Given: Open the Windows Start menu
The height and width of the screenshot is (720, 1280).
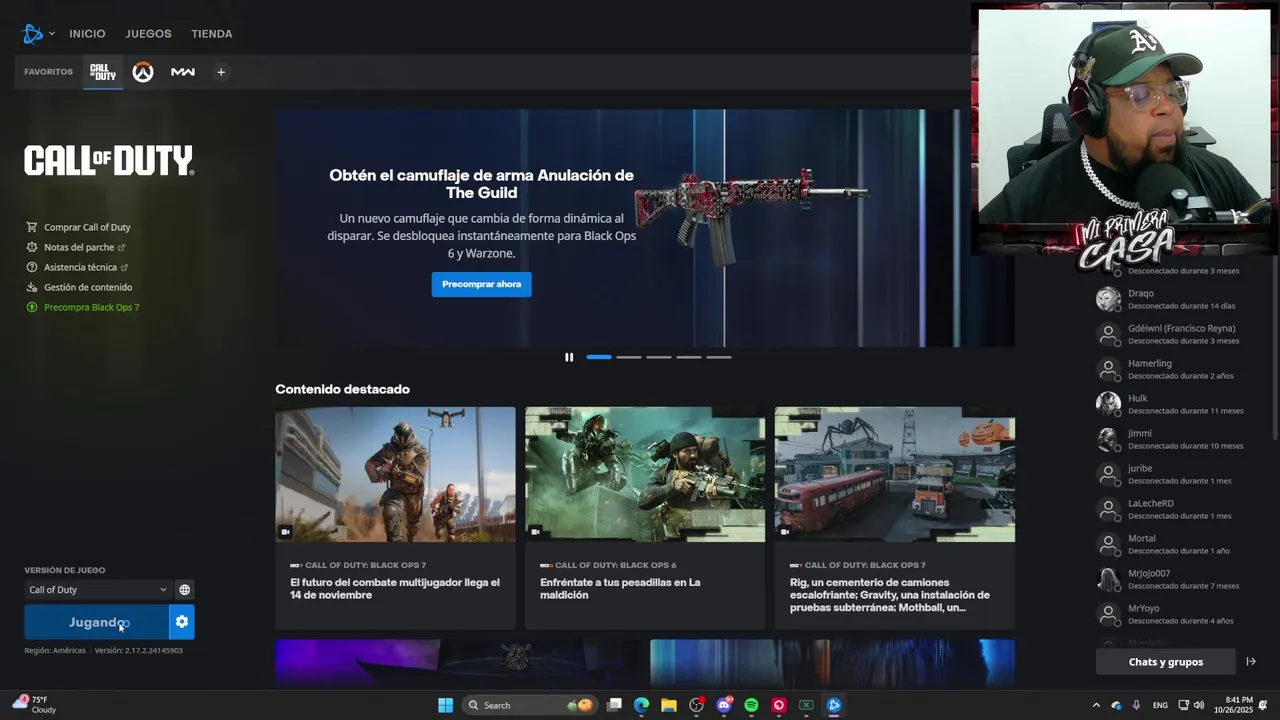Looking at the screenshot, I should 446,705.
